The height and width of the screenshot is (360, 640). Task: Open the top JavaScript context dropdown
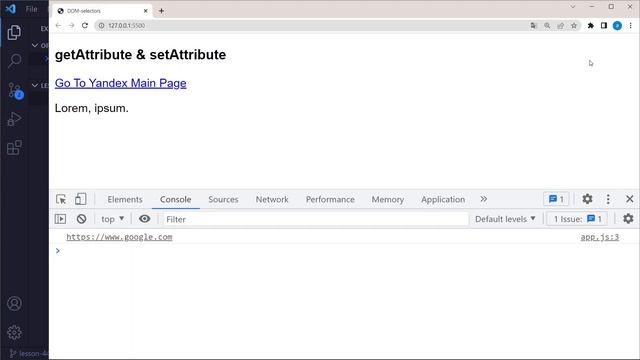click(x=113, y=219)
